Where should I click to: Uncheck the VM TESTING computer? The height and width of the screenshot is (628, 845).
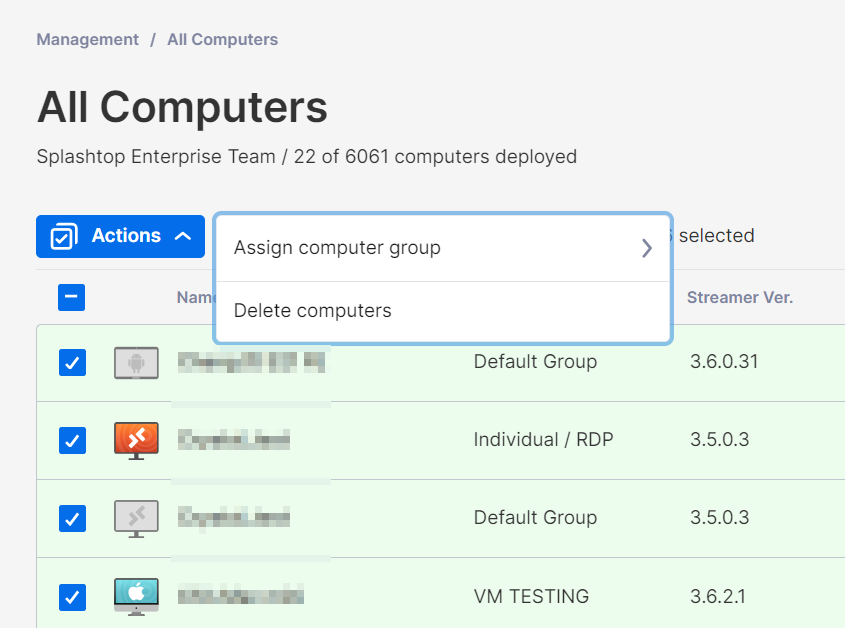pos(72,597)
